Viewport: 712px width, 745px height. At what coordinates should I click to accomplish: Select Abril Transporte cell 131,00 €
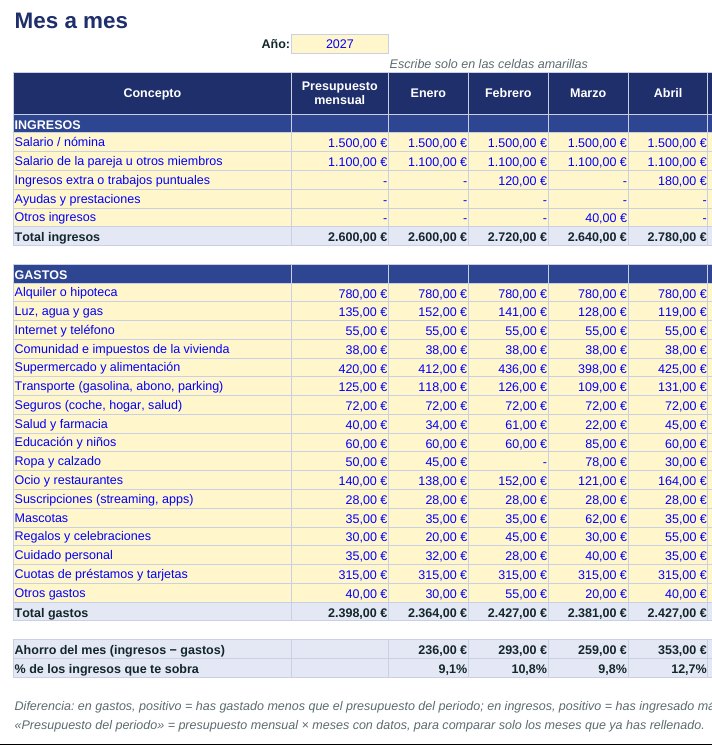(668, 387)
